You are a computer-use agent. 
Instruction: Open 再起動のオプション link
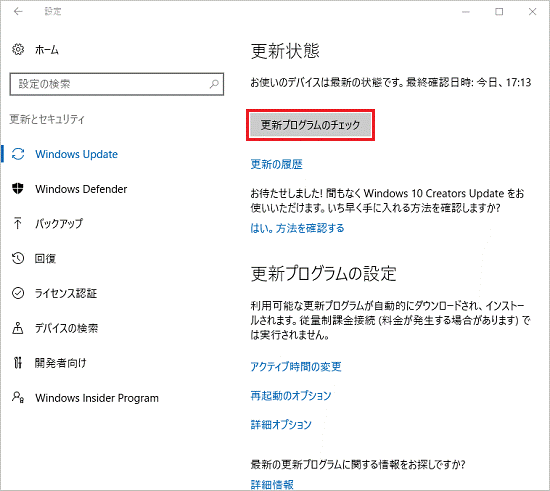point(291,396)
